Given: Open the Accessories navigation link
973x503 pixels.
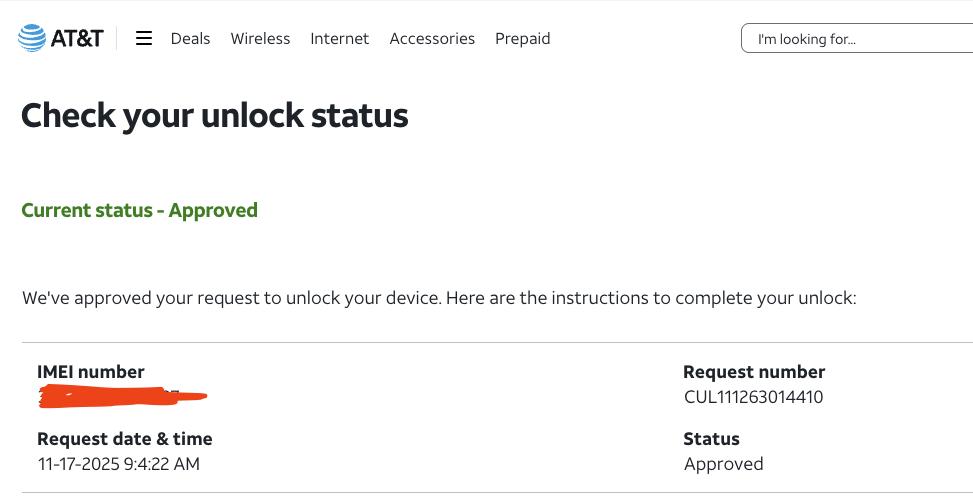Looking at the screenshot, I should [432, 39].
